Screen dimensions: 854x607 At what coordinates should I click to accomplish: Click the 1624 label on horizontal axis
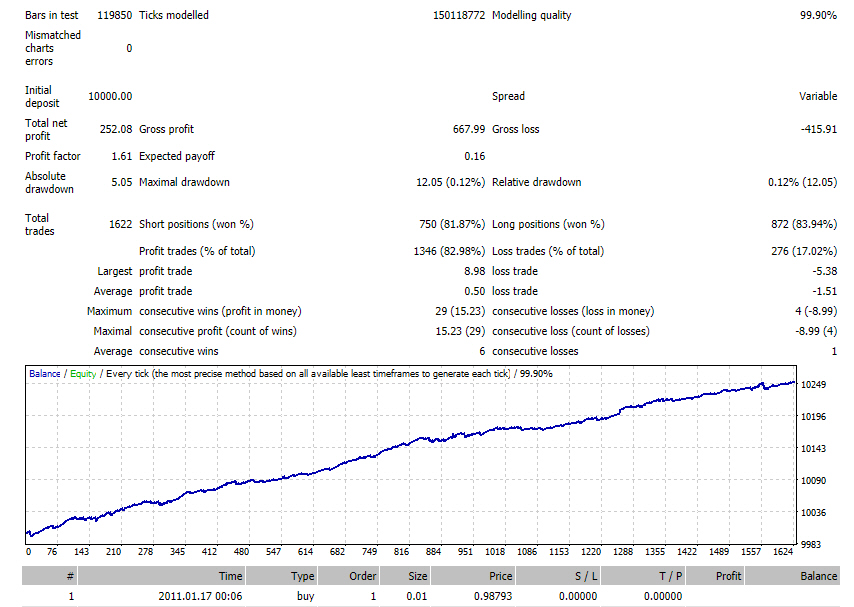click(783, 552)
